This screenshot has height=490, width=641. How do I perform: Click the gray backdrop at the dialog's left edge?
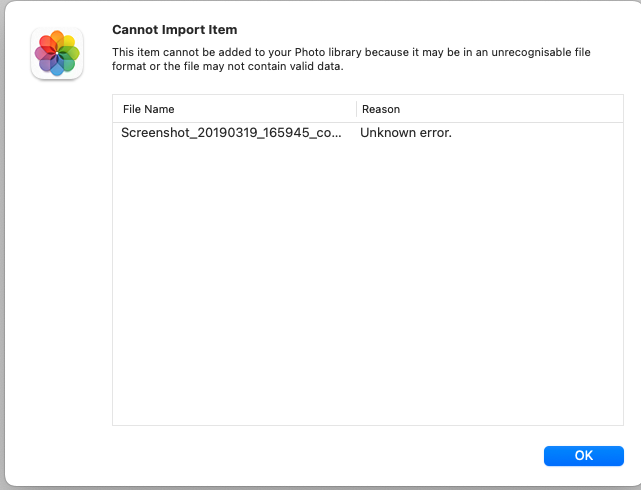pos(2,245)
